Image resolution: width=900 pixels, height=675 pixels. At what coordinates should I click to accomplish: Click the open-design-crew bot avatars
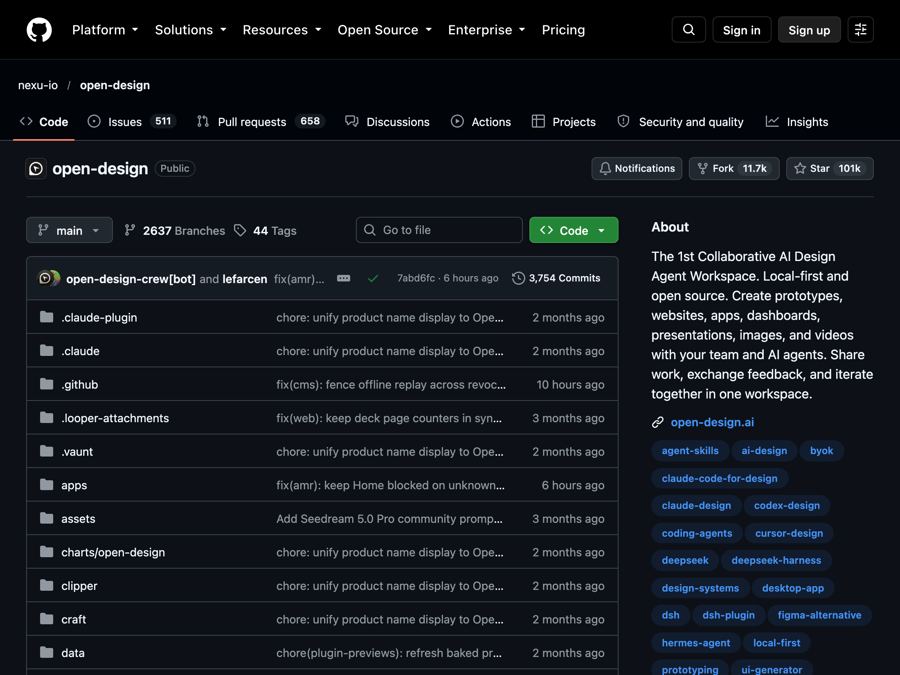coord(49,278)
